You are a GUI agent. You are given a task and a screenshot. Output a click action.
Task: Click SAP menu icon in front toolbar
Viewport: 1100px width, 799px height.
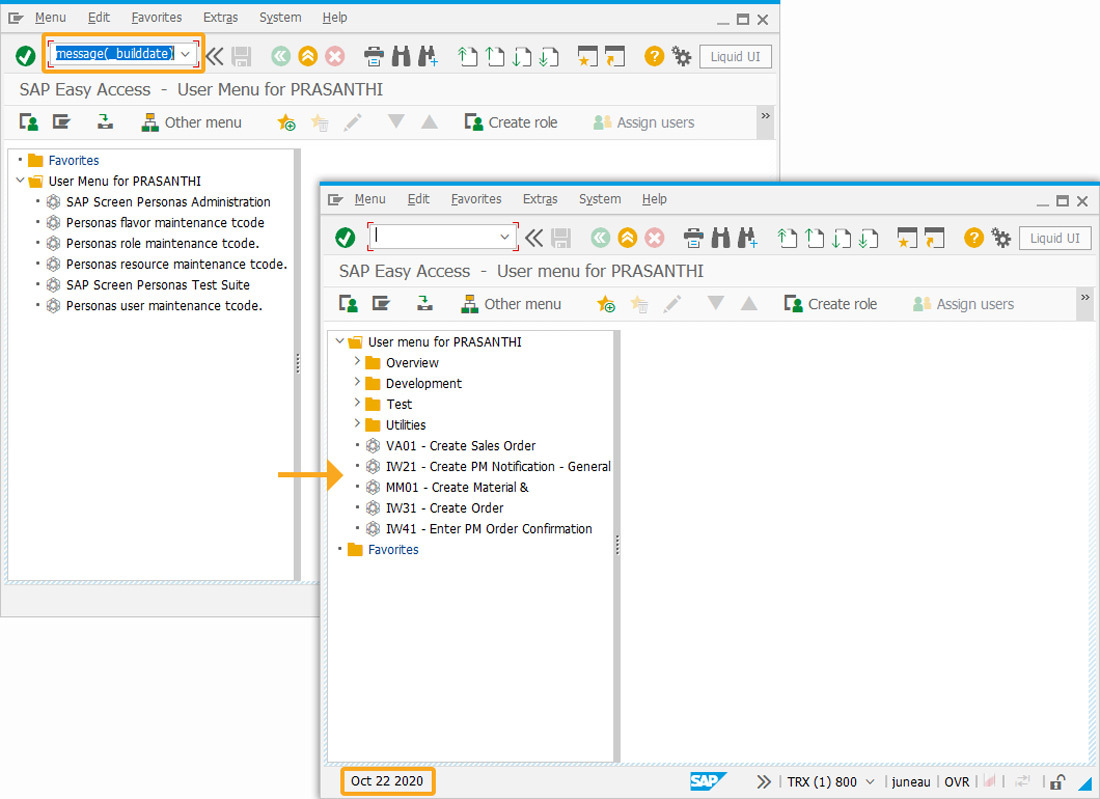(x=381, y=304)
